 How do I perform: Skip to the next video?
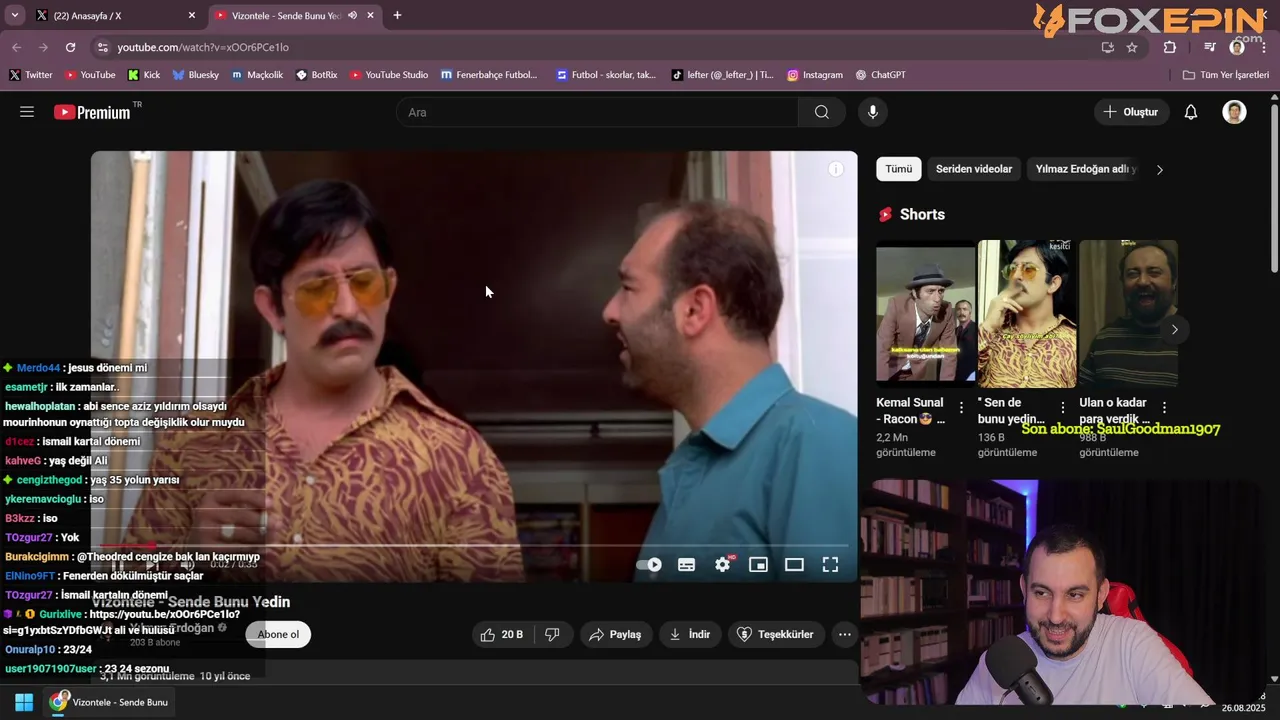pos(153,565)
